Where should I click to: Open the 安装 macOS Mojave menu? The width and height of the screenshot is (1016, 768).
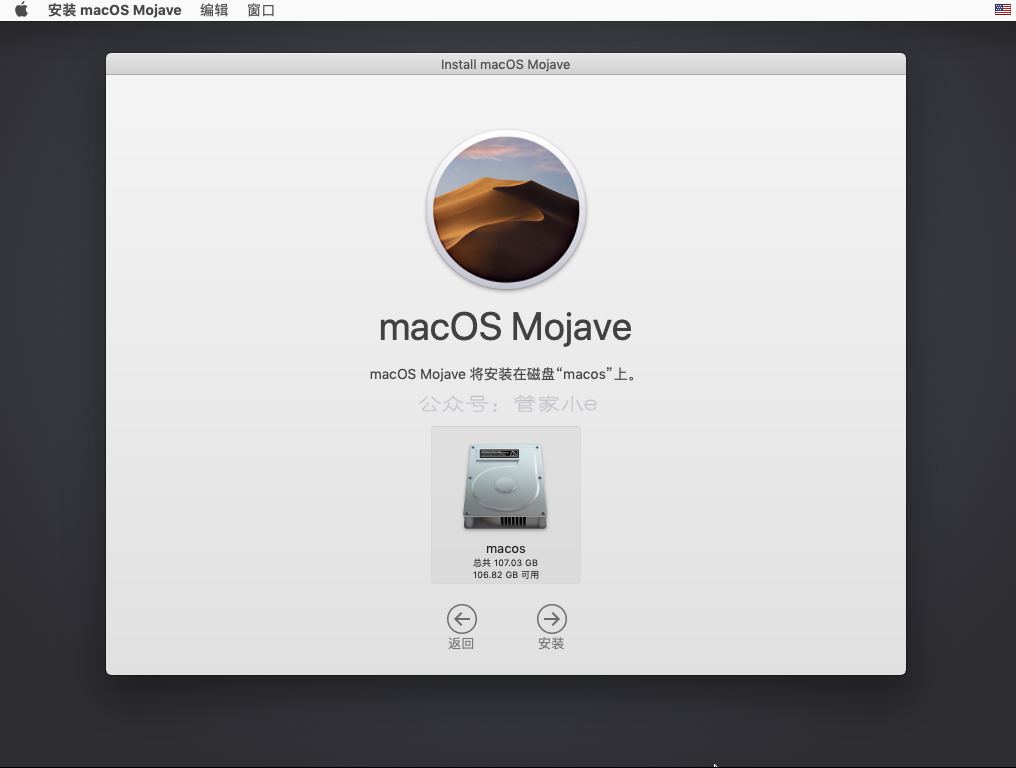point(115,10)
